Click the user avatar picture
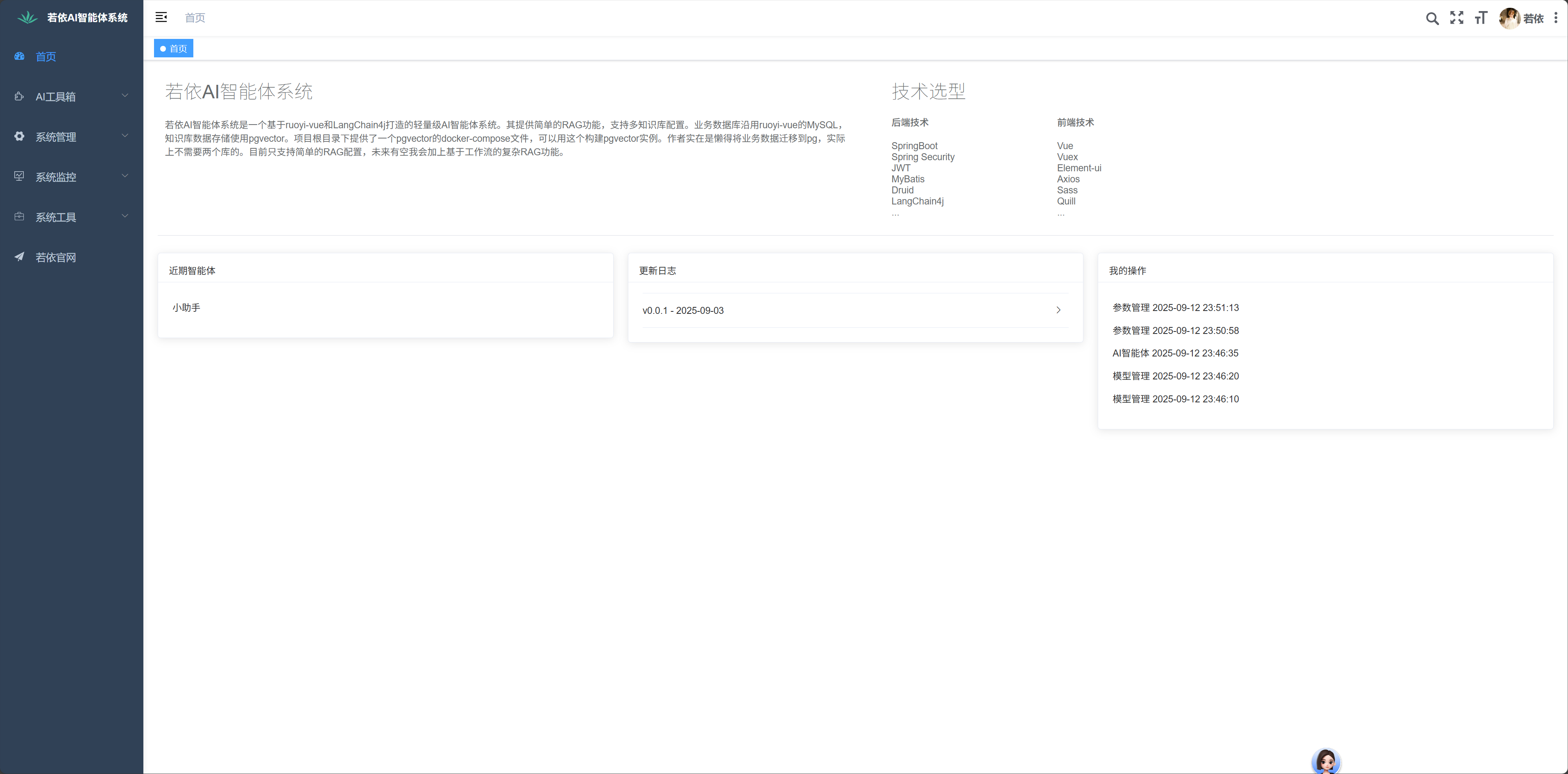 pos(1509,18)
